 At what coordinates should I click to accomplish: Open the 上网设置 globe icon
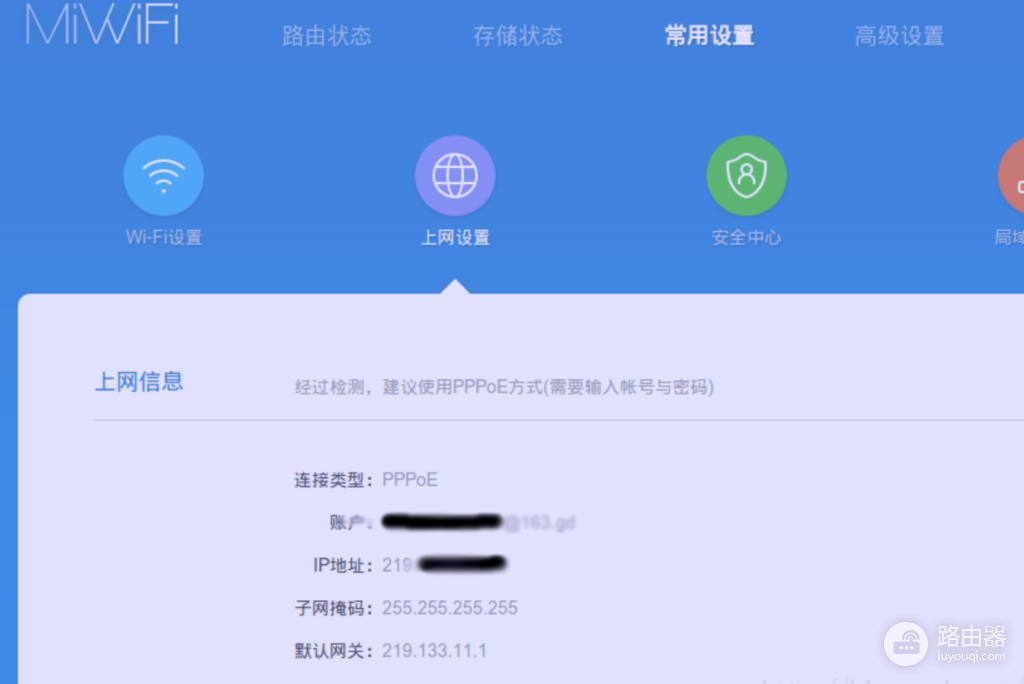pos(455,175)
